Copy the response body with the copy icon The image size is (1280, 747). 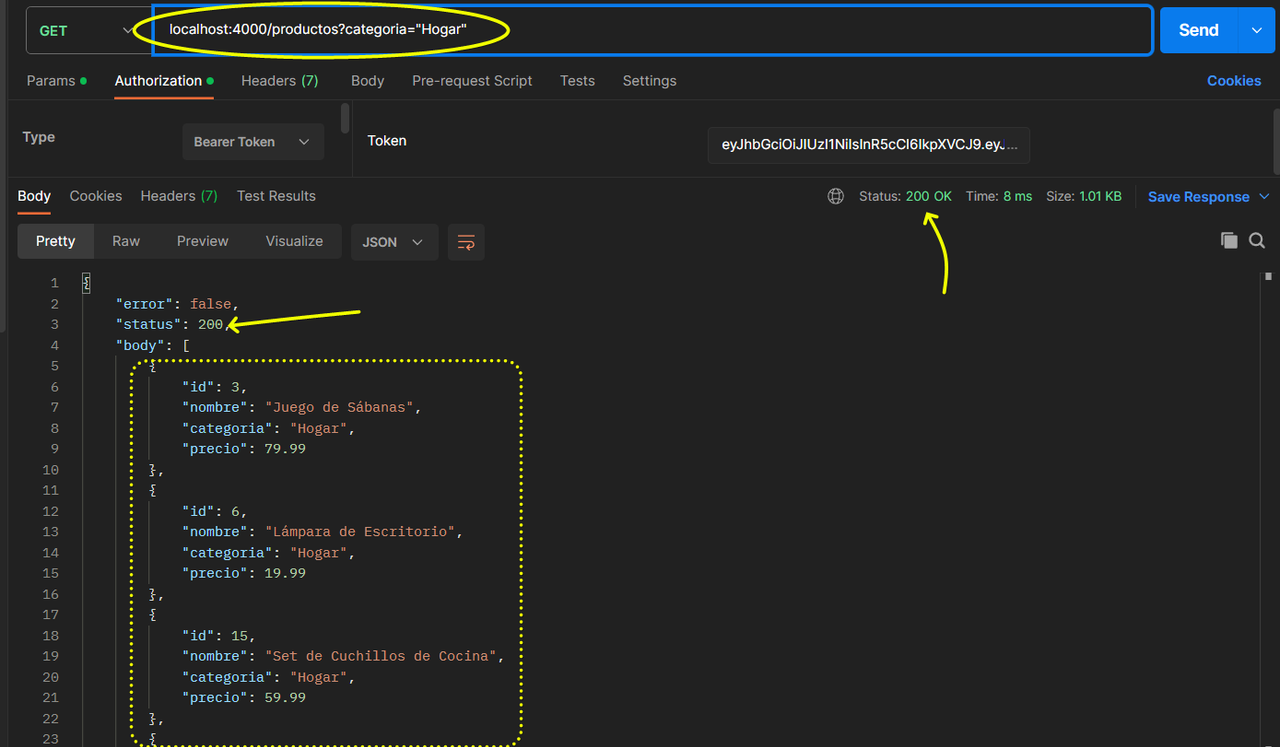coord(1229,240)
